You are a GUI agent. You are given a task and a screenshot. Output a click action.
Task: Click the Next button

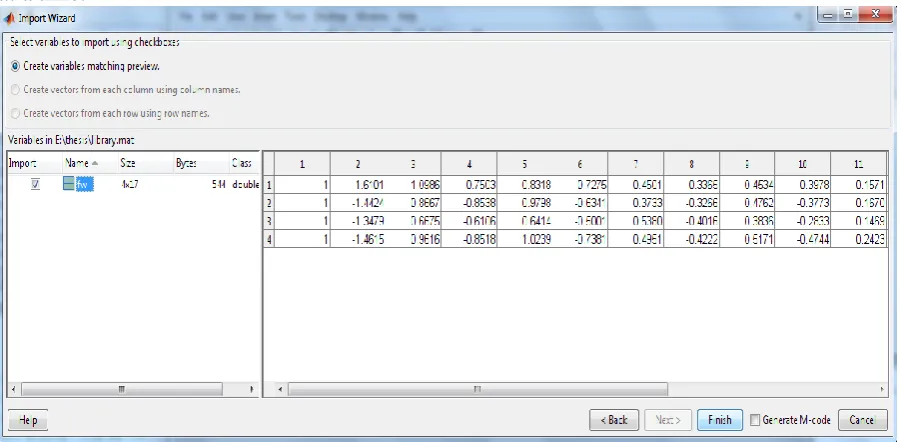click(668, 420)
